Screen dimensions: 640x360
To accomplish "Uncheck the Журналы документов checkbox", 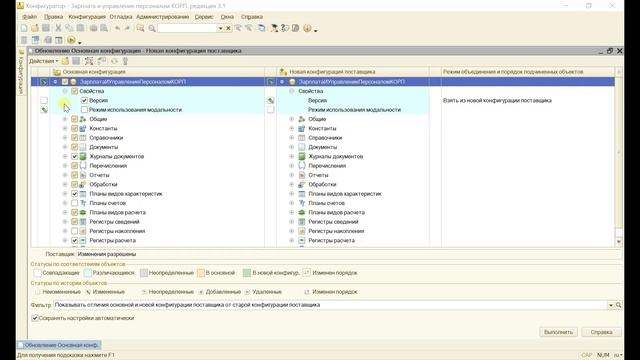I will tap(74, 156).
